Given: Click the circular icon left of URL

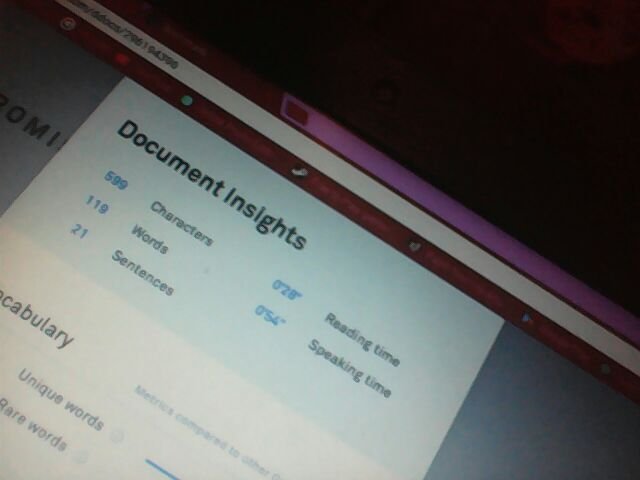Looking at the screenshot, I should 68,24.
